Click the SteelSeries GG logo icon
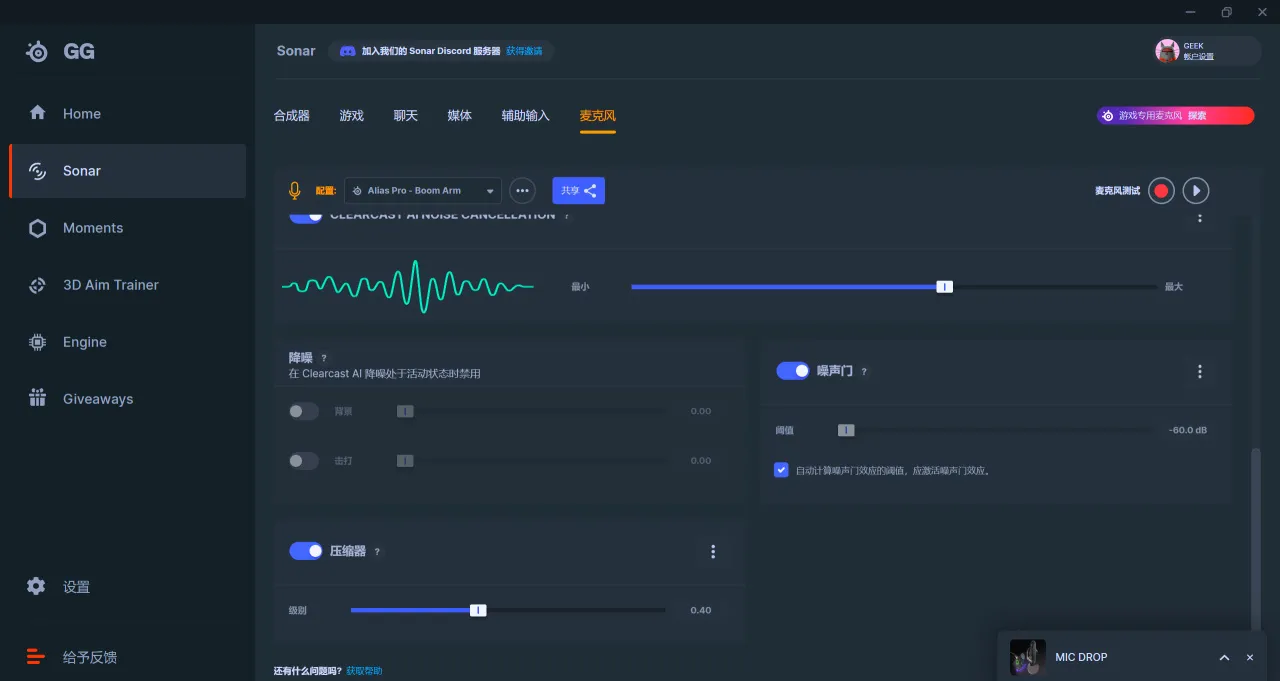Image resolution: width=1280 pixels, height=681 pixels. tap(37, 52)
